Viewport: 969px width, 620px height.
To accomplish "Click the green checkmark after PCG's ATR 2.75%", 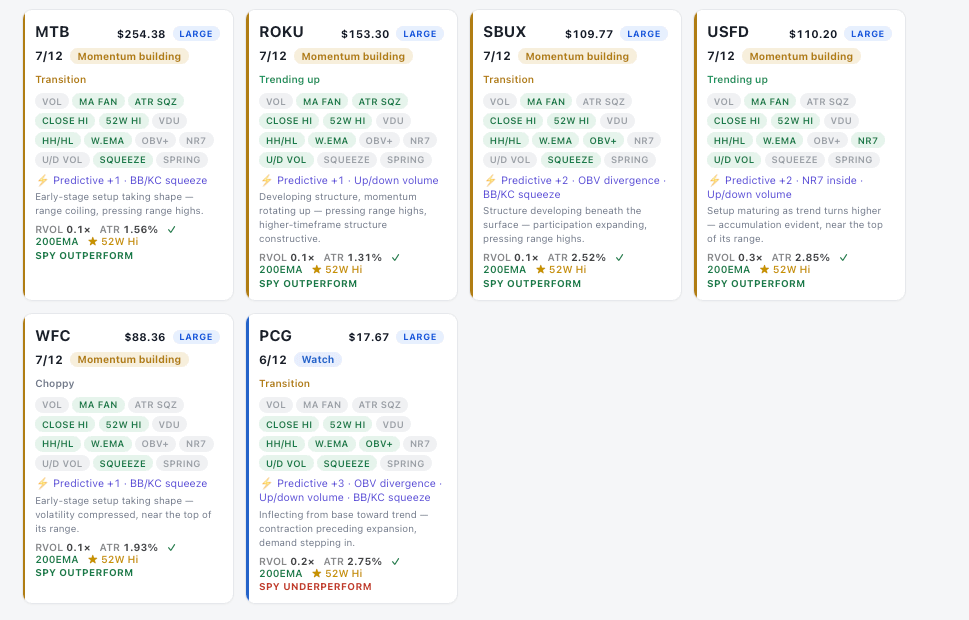I will pyautogui.click(x=396, y=562).
